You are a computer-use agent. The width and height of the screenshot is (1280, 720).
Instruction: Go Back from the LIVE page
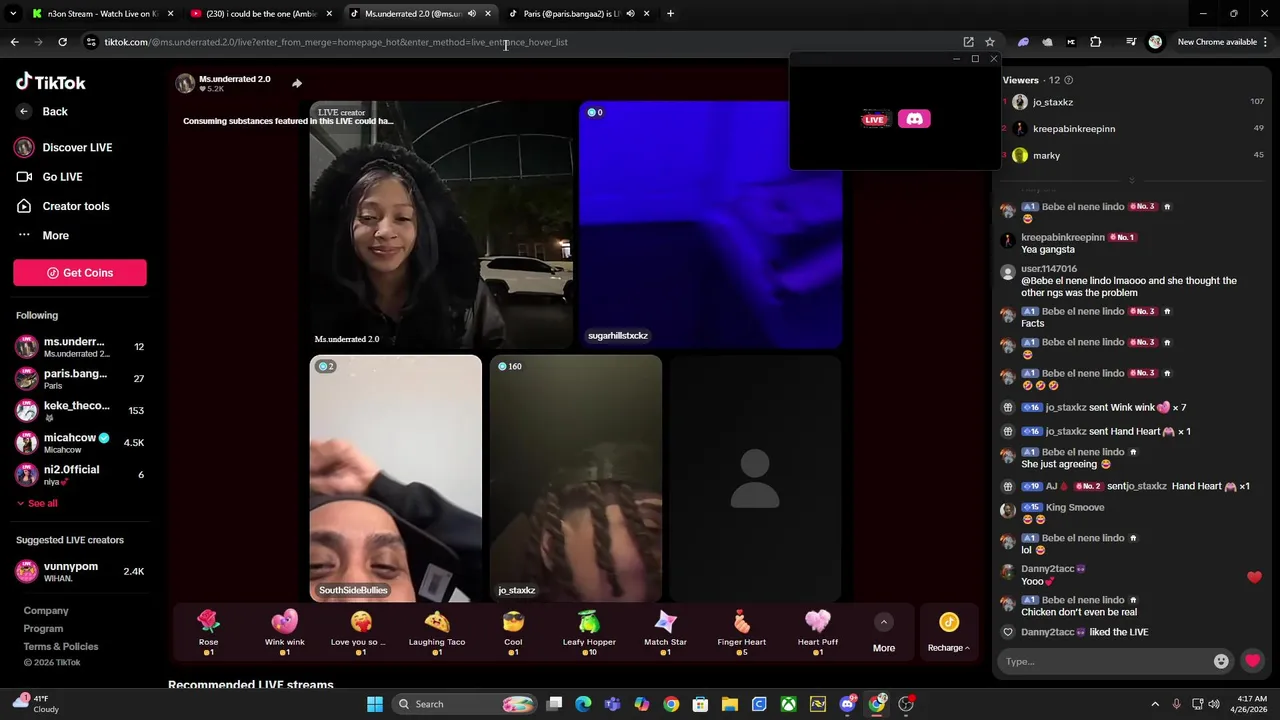pyautogui.click(x=42, y=112)
